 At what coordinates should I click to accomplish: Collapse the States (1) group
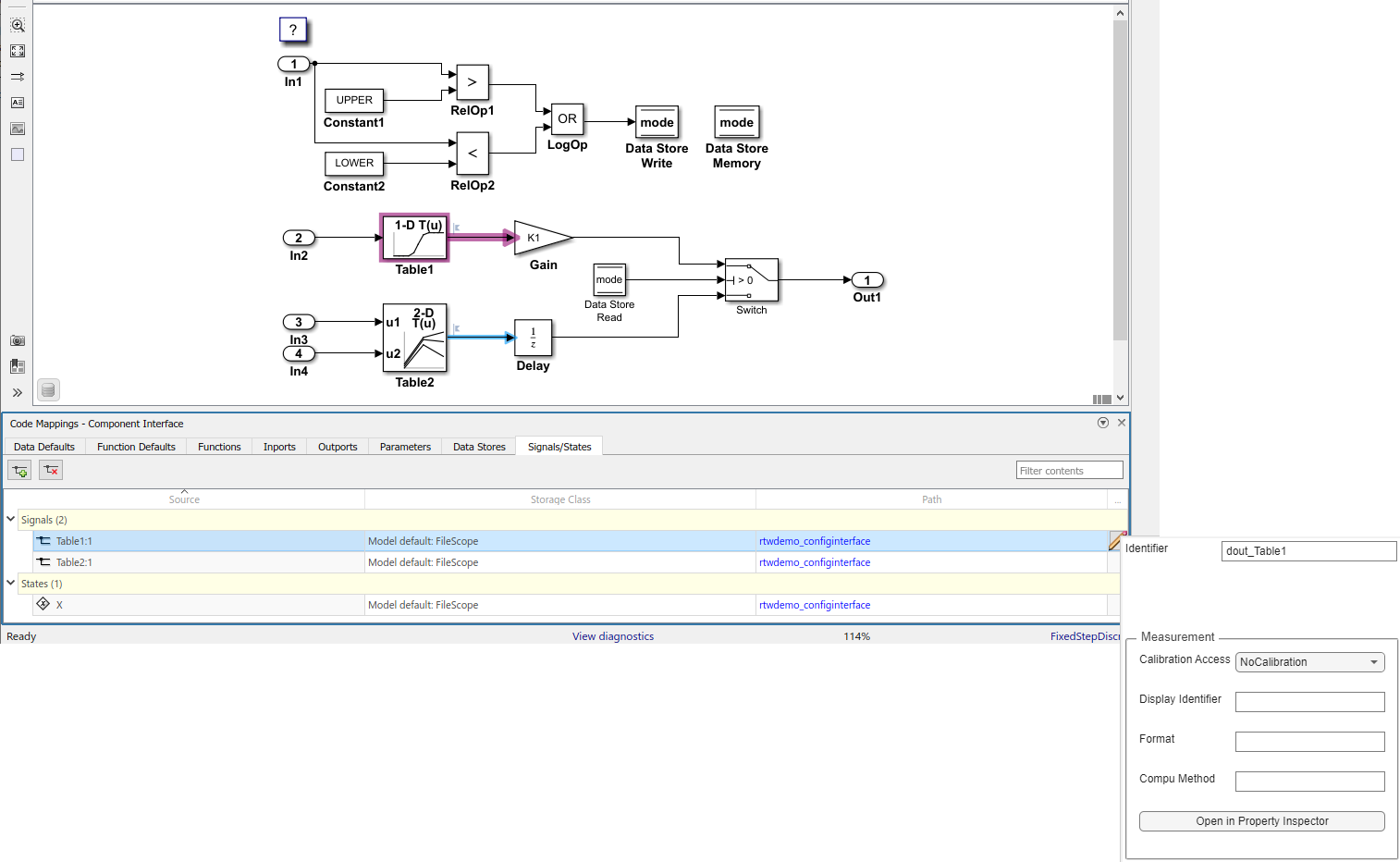point(11,584)
